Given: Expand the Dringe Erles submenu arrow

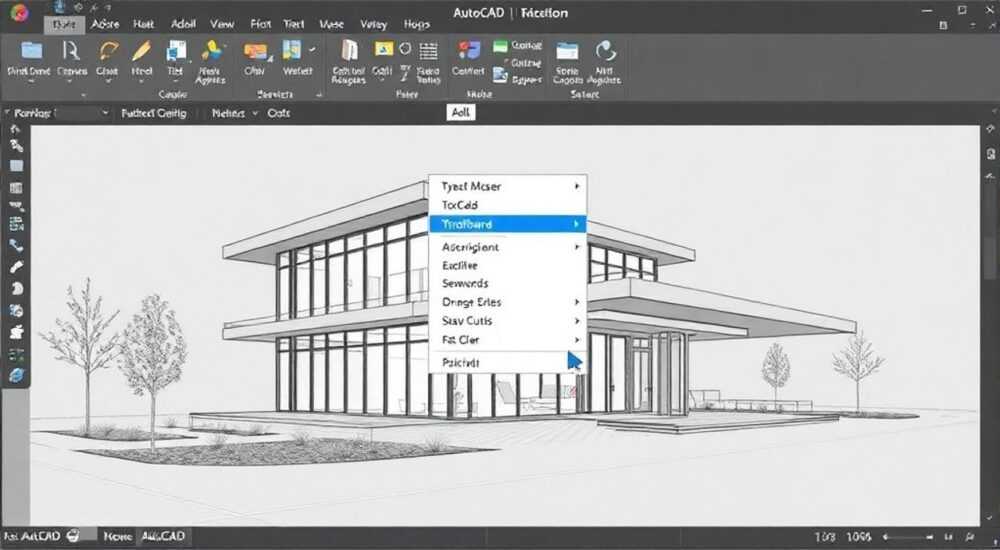Looking at the screenshot, I should point(577,302).
